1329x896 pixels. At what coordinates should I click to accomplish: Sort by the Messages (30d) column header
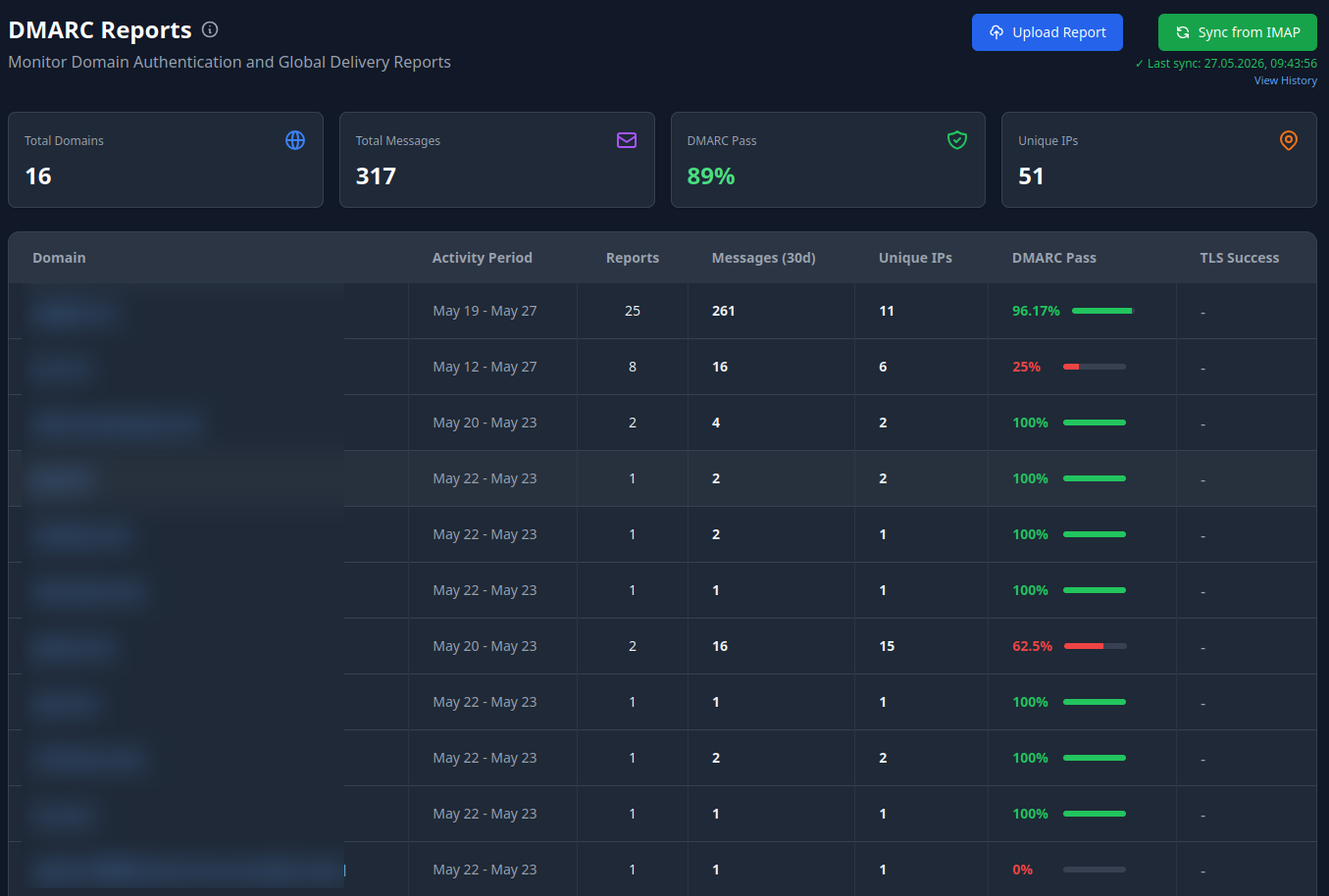click(764, 258)
